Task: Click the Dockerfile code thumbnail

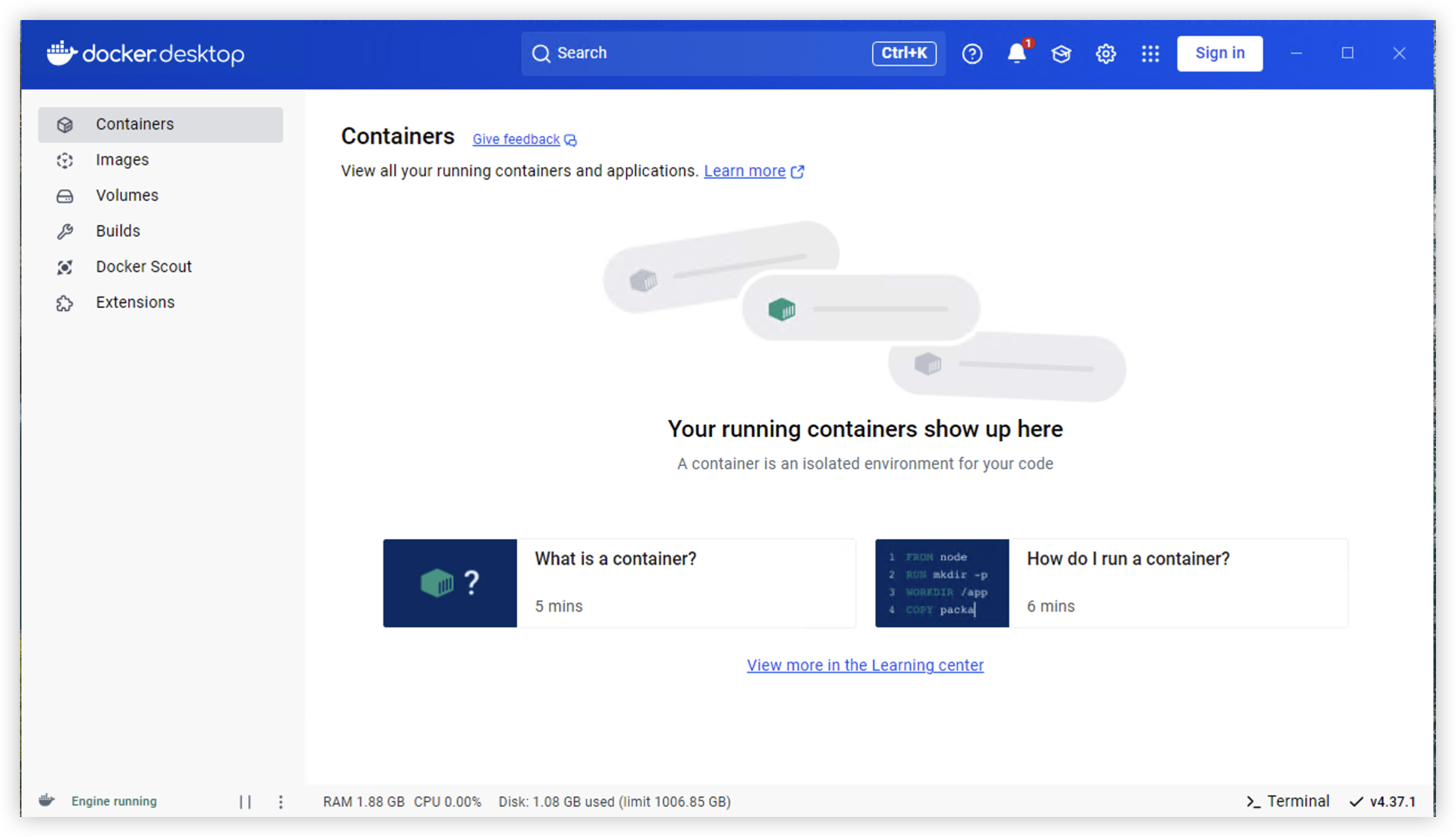Action: click(x=942, y=583)
